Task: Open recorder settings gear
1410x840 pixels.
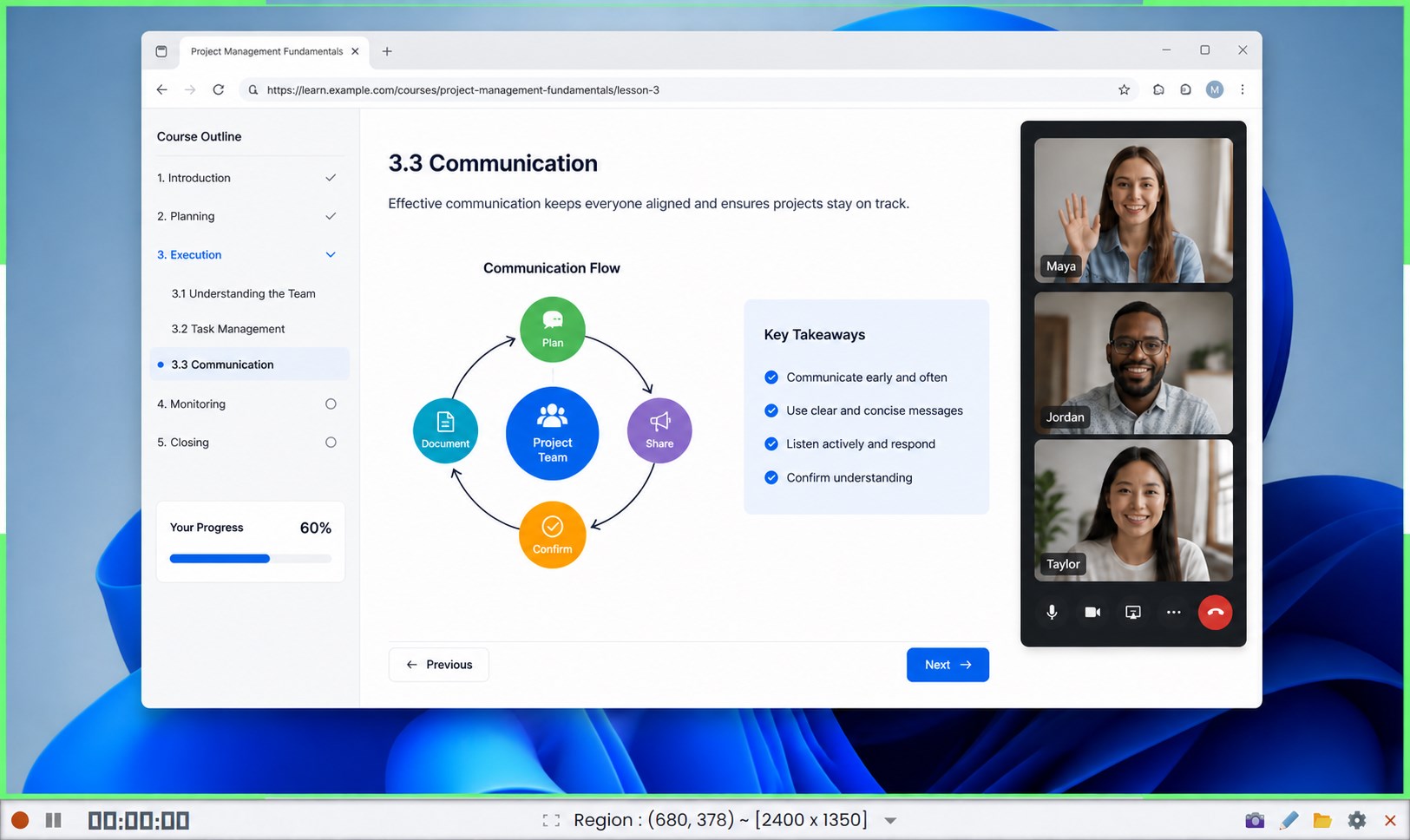Action: [x=1357, y=820]
